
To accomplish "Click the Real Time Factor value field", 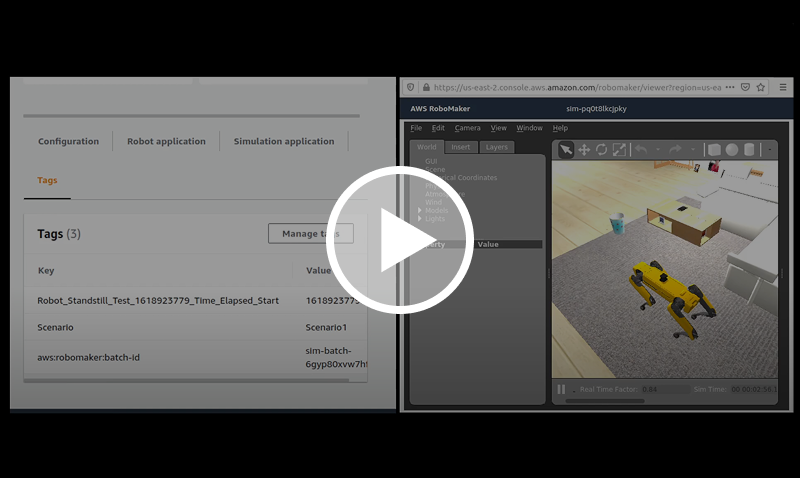I will [665, 389].
